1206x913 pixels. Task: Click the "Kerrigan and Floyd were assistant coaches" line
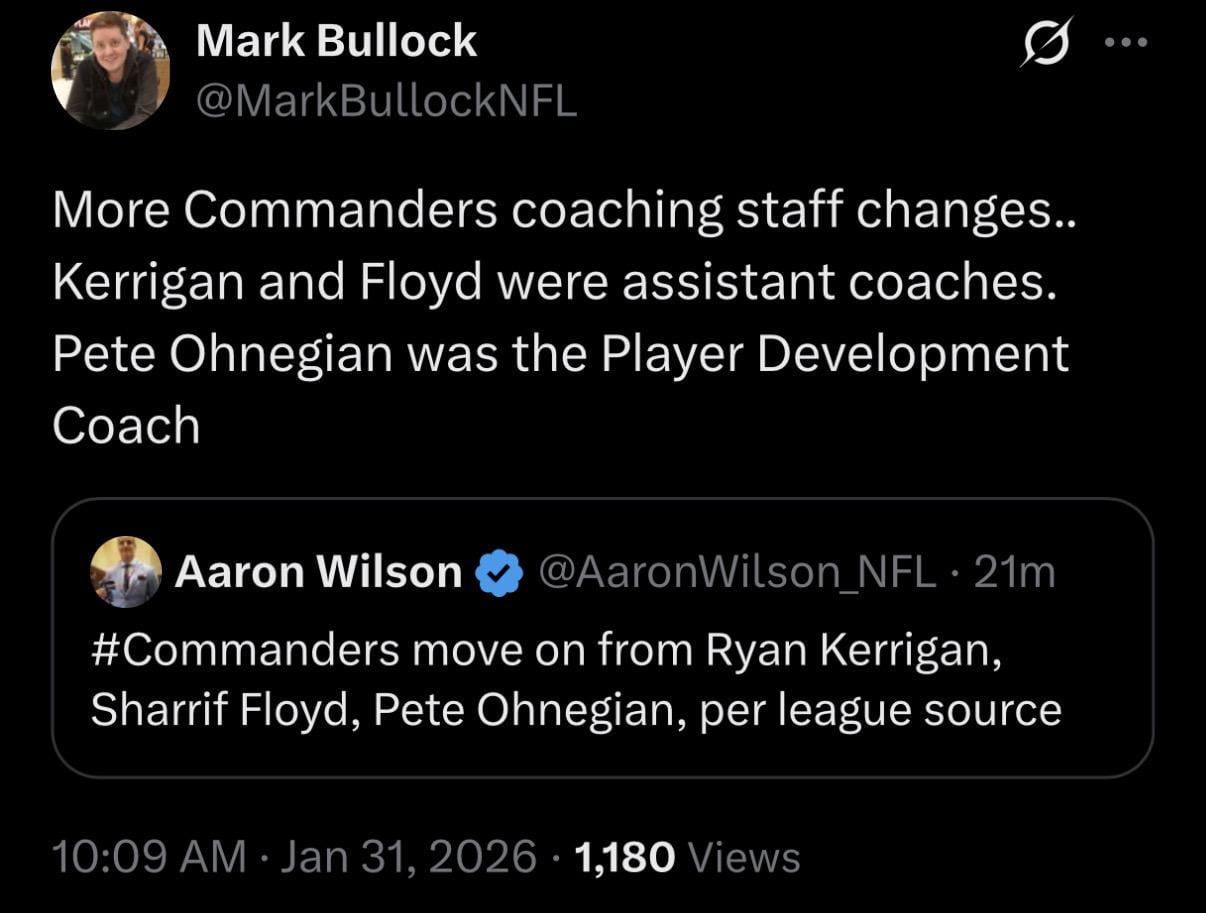(554, 282)
